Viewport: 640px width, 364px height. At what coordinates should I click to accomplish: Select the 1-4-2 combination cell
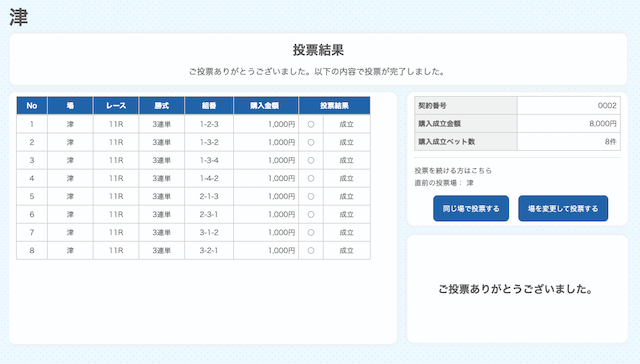point(209,178)
